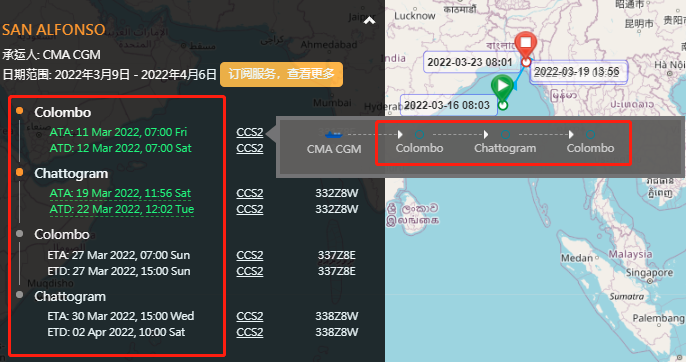Click the gray dot beside last Chattogram
Viewport: 686px width, 362px height.
[19, 295]
